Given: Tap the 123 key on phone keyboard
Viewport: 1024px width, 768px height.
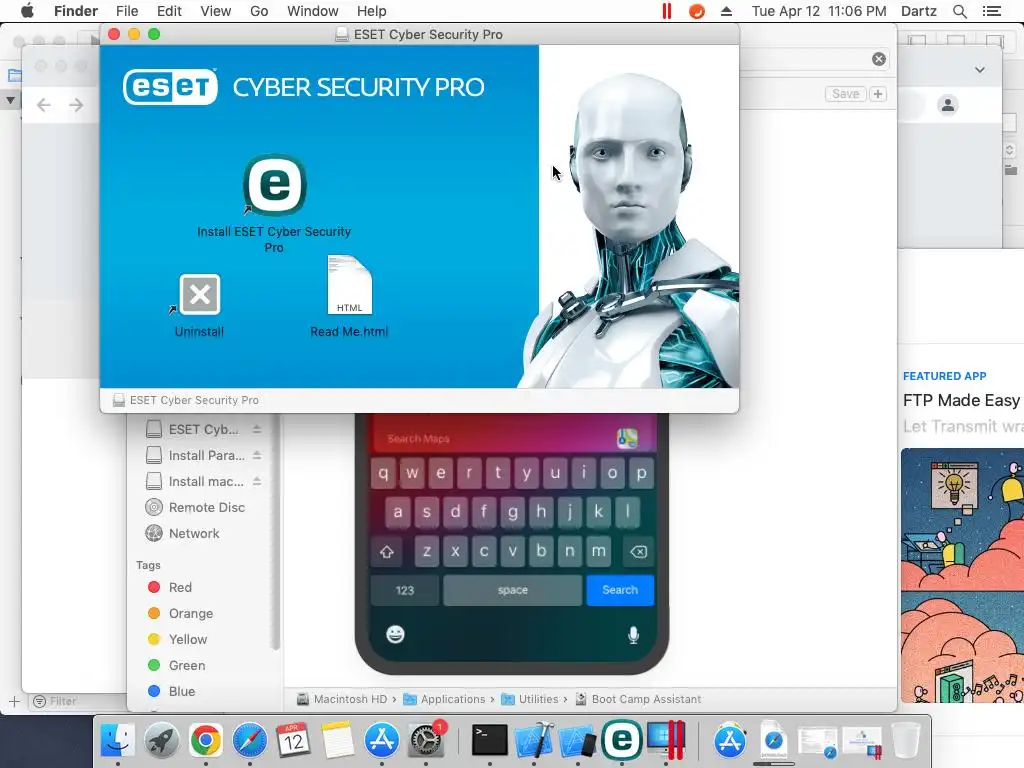Looking at the screenshot, I should click(x=405, y=590).
